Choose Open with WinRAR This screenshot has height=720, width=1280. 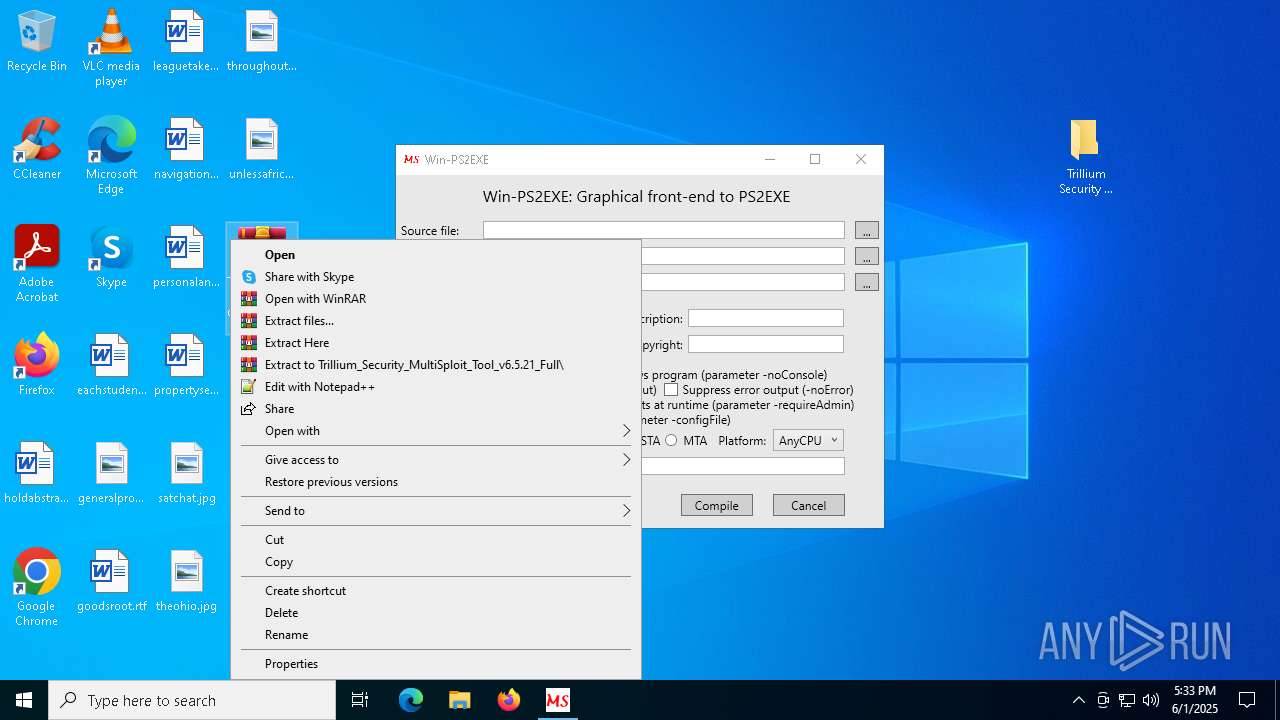click(436, 299)
